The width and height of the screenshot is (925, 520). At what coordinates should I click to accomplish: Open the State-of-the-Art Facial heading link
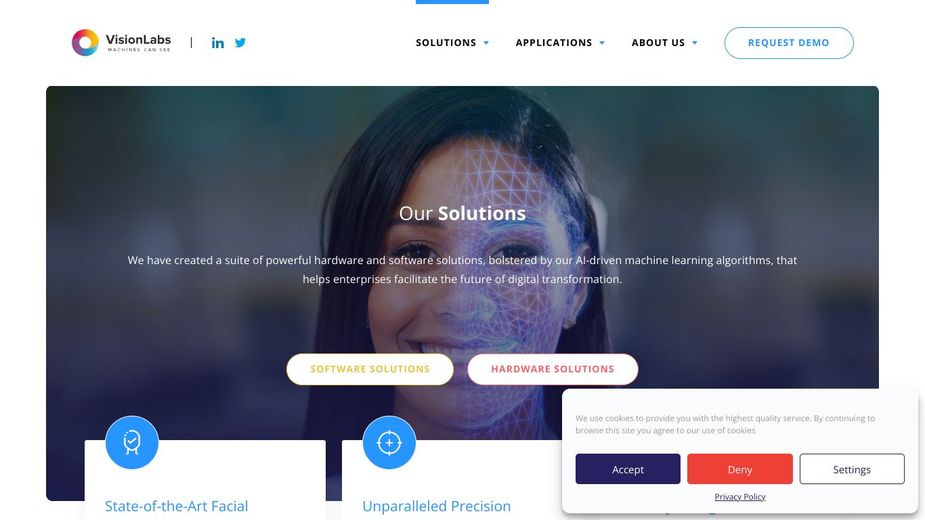(176, 506)
